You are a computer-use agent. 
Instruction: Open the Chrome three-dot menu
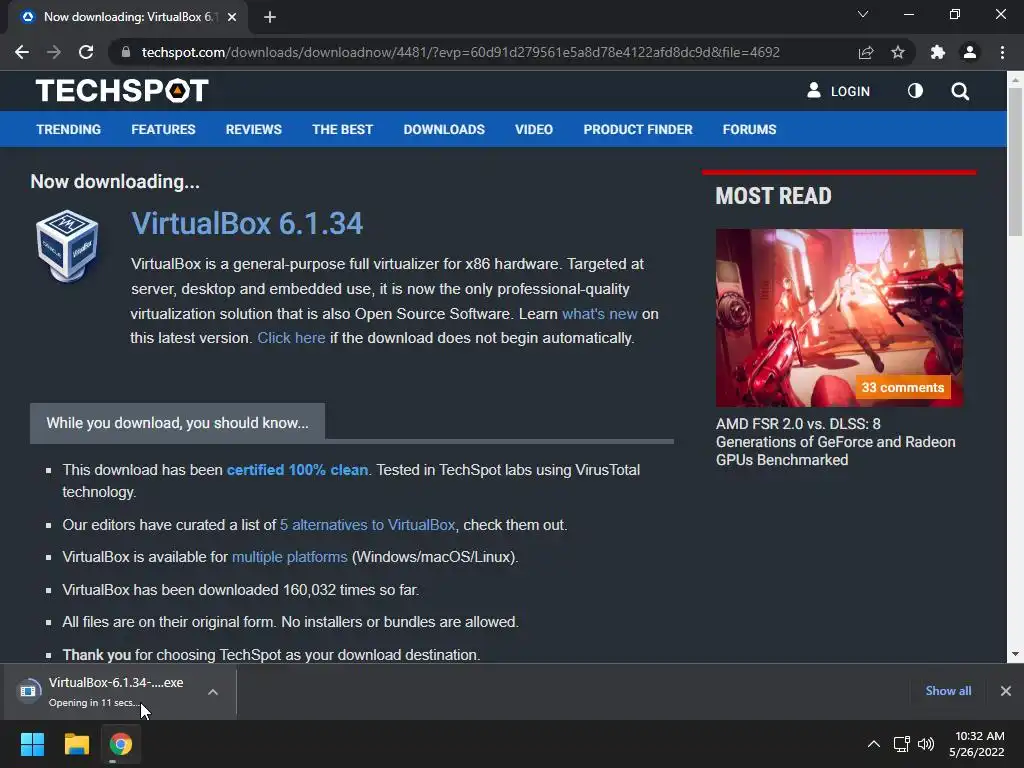(x=1002, y=52)
